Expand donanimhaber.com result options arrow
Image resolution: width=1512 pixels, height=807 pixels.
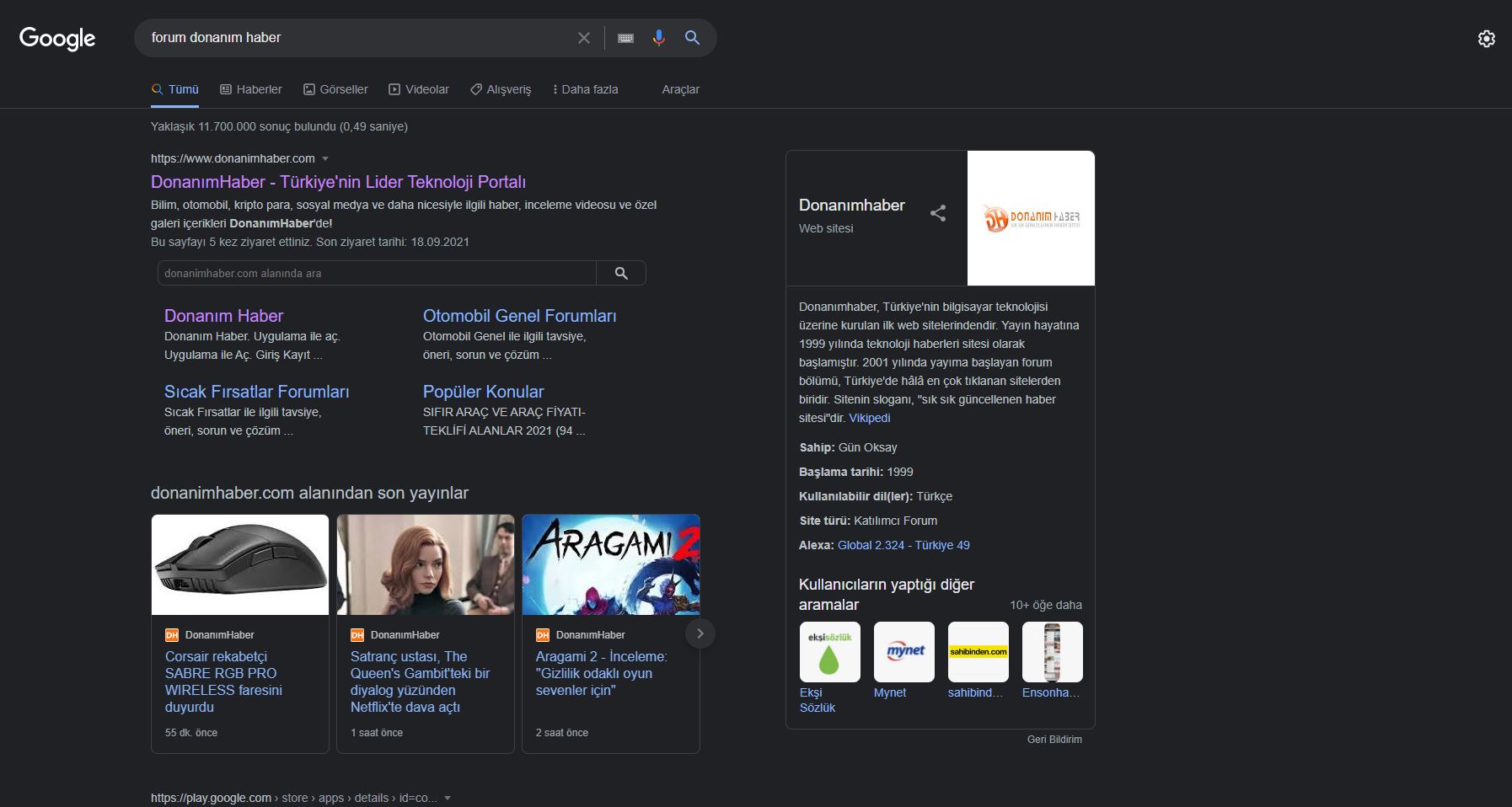click(325, 158)
